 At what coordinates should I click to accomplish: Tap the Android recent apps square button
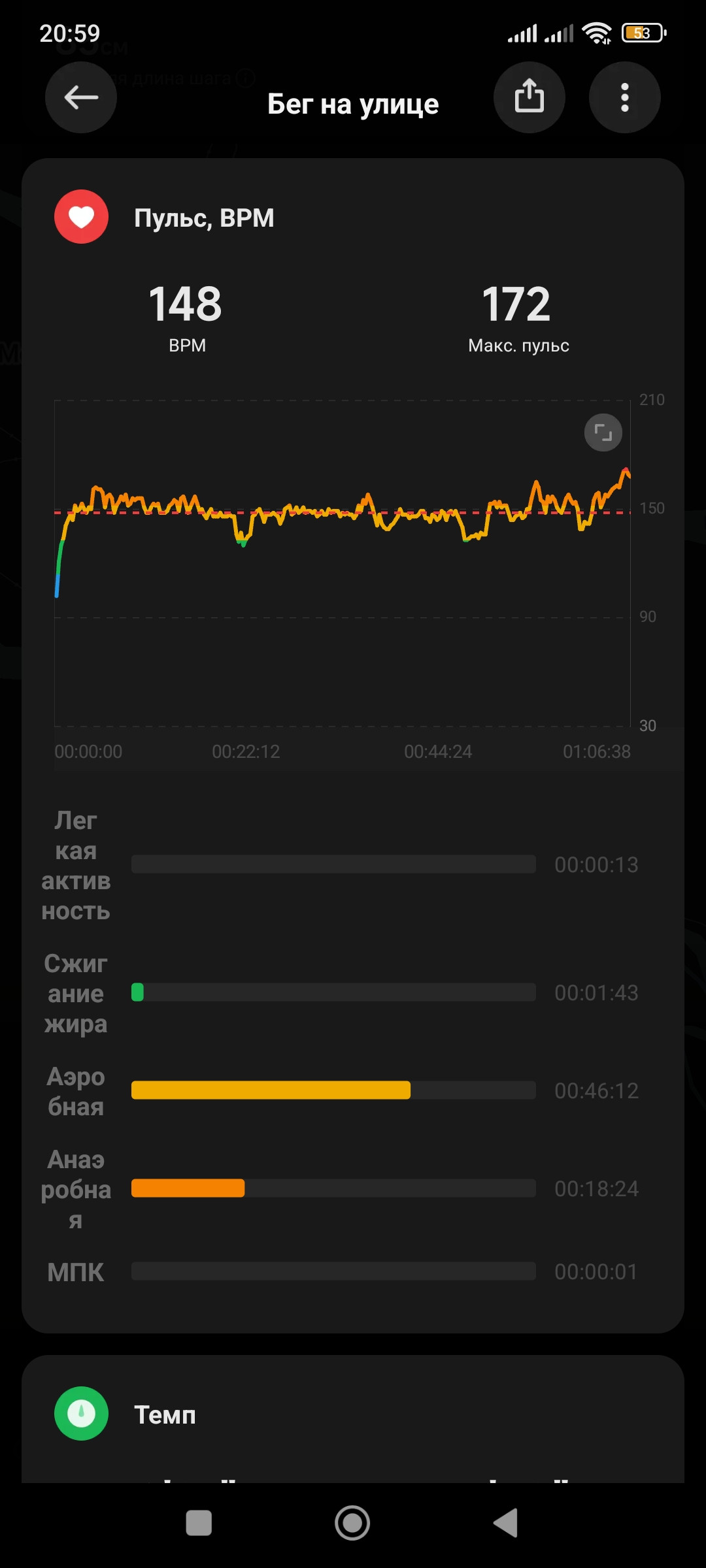tap(199, 1523)
